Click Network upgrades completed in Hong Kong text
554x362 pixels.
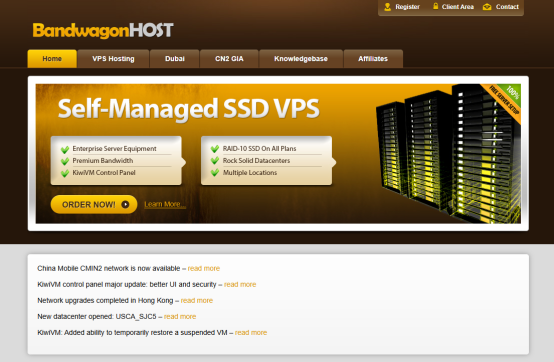coord(105,301)
